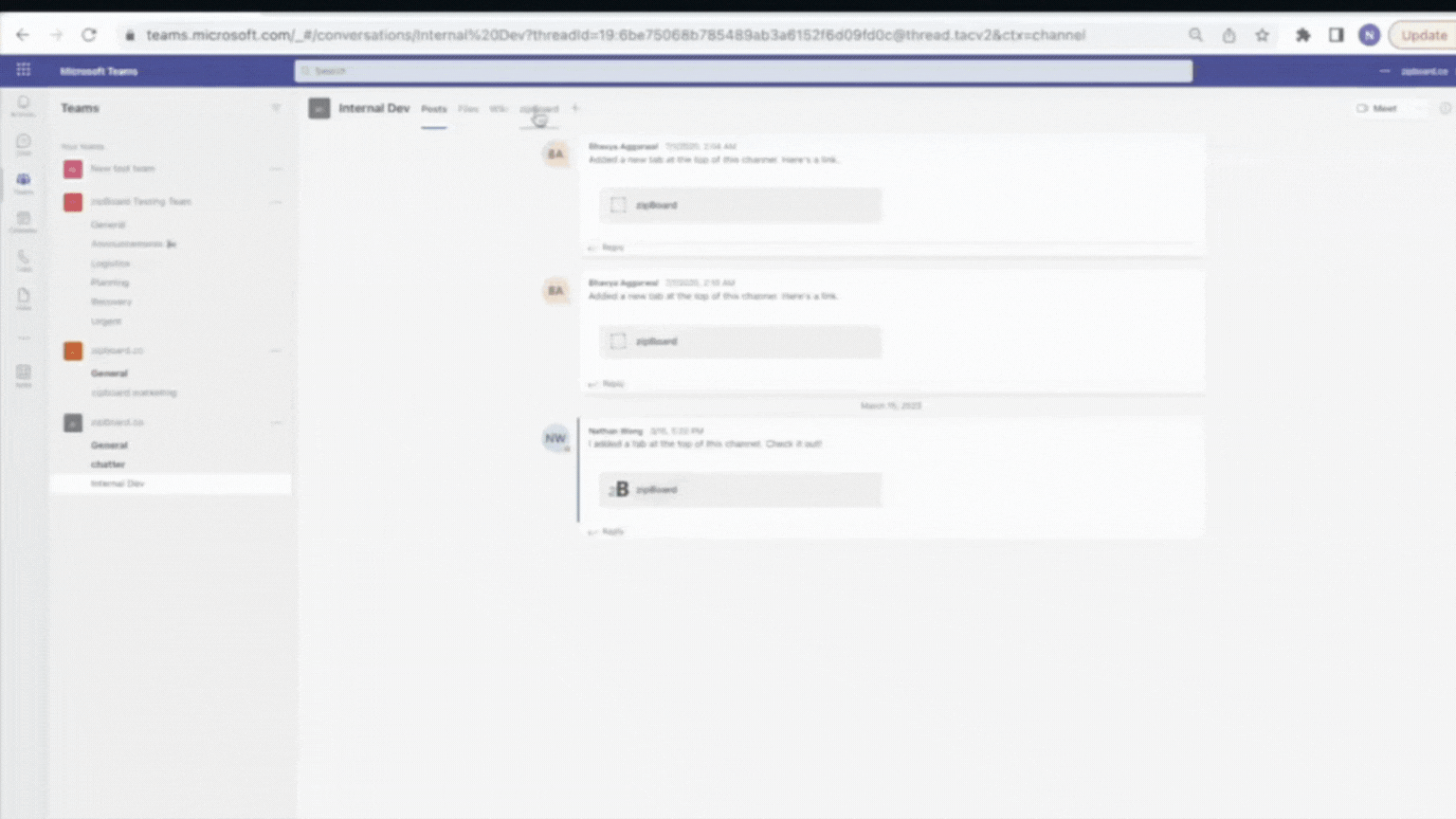
Task: Open Calls from the left rail
Action: click(x=24, y=261)
